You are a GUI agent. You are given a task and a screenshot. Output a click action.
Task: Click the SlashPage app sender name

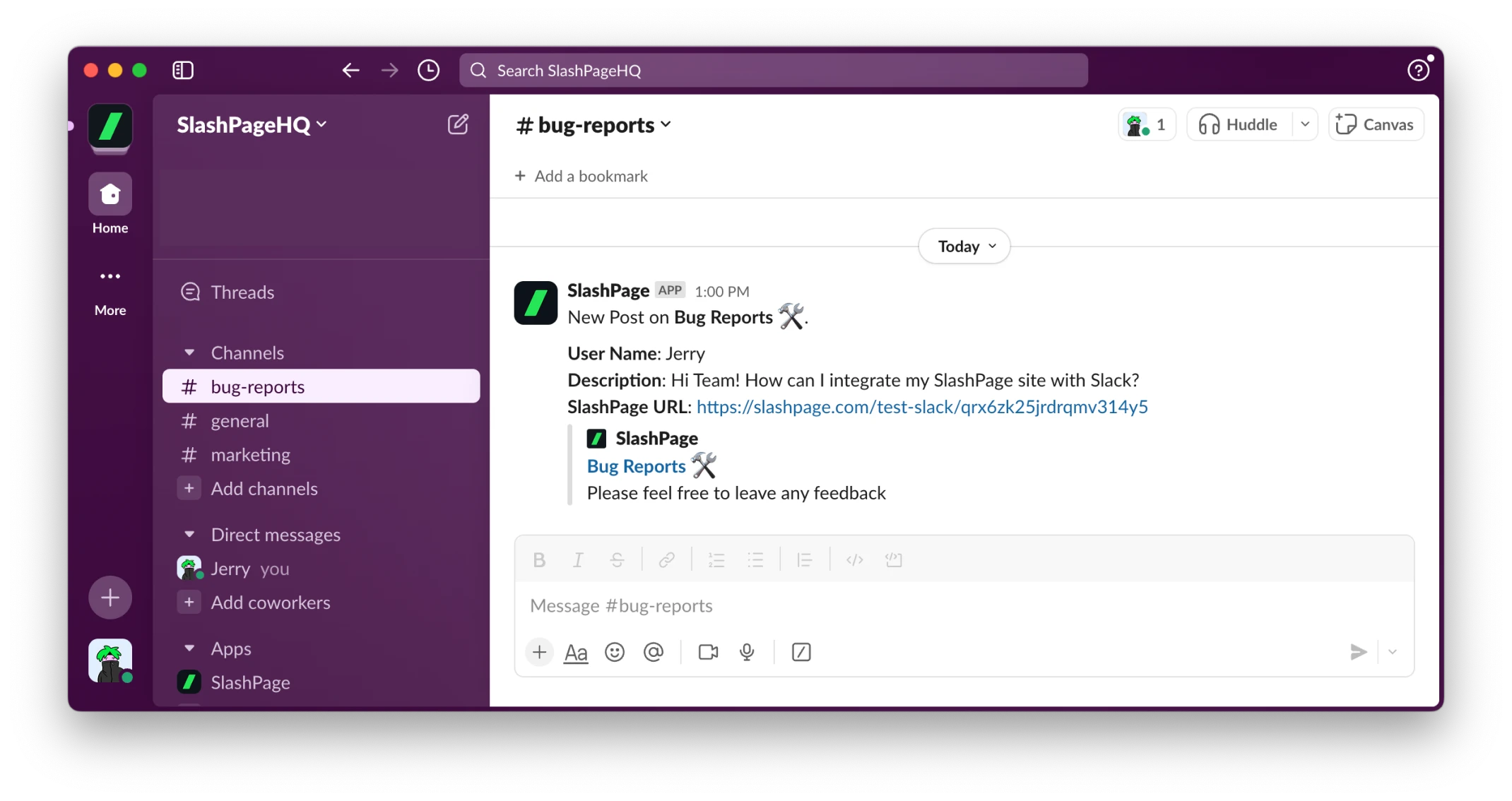(608, 290)
